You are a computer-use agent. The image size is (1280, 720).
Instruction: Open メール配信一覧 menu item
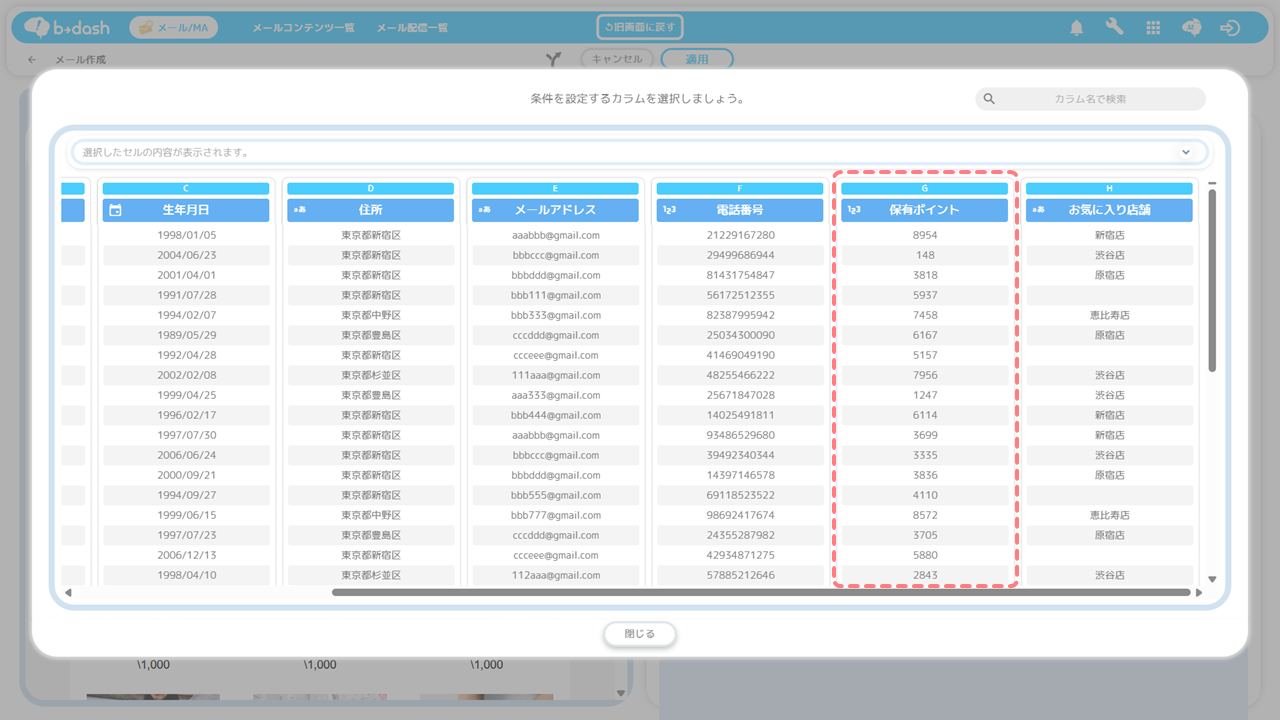[412, 28]
